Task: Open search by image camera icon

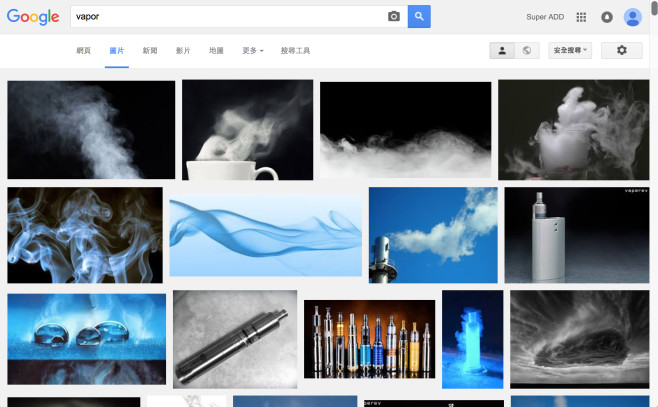Action: (x=394, y=16)
